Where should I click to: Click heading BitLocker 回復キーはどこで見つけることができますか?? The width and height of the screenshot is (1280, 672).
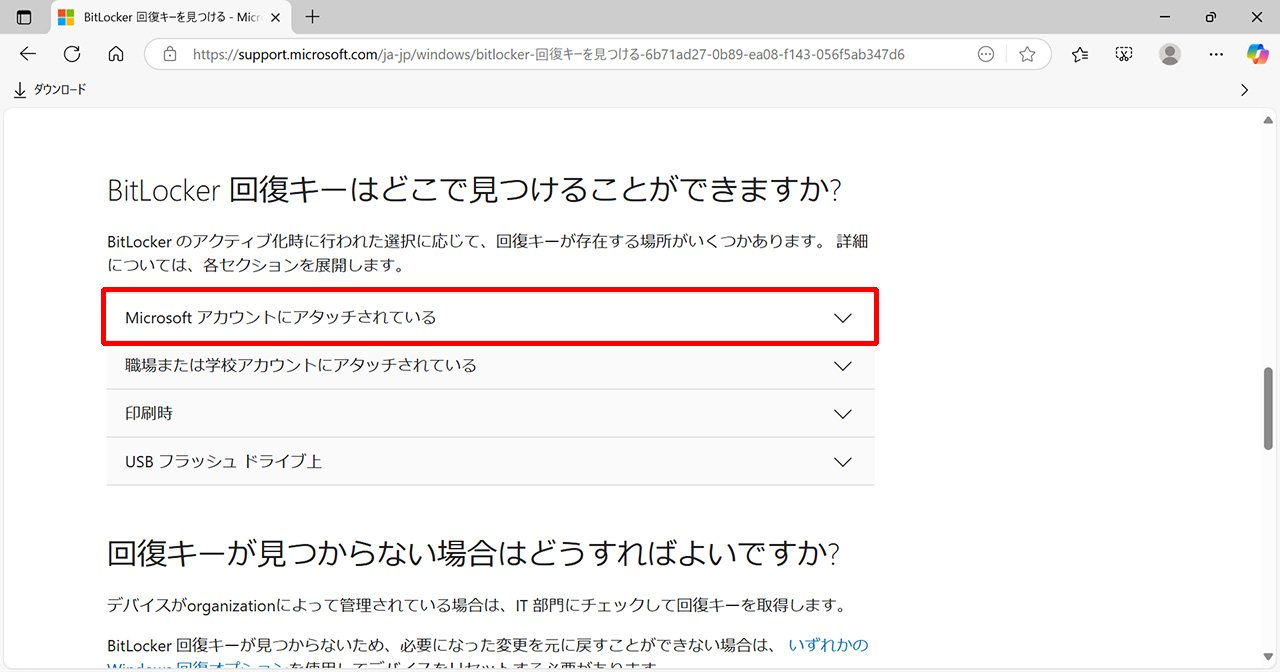[x=474, y=190]
